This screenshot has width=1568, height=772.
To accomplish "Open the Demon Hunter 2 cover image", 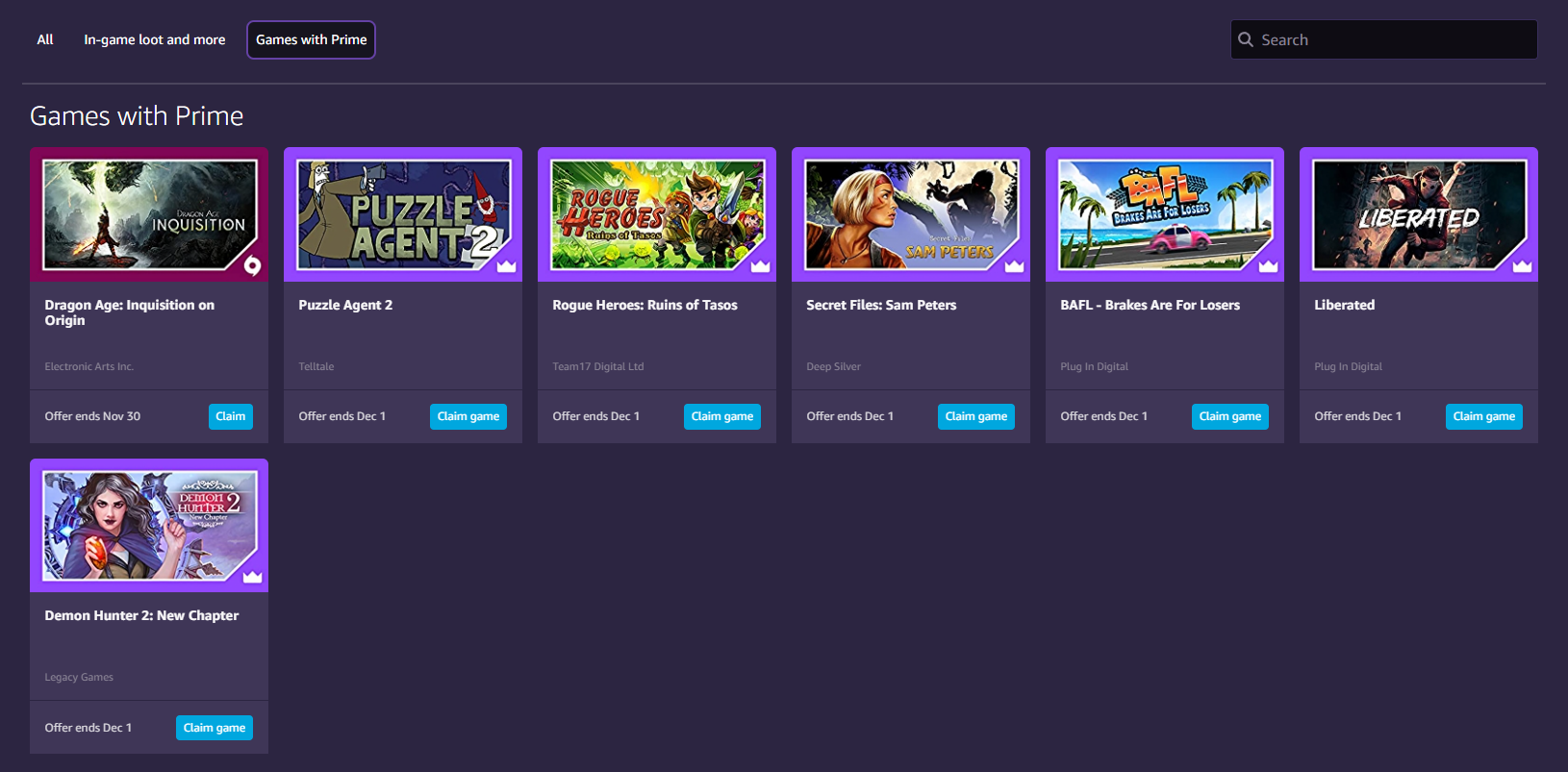I will point(149,525).
